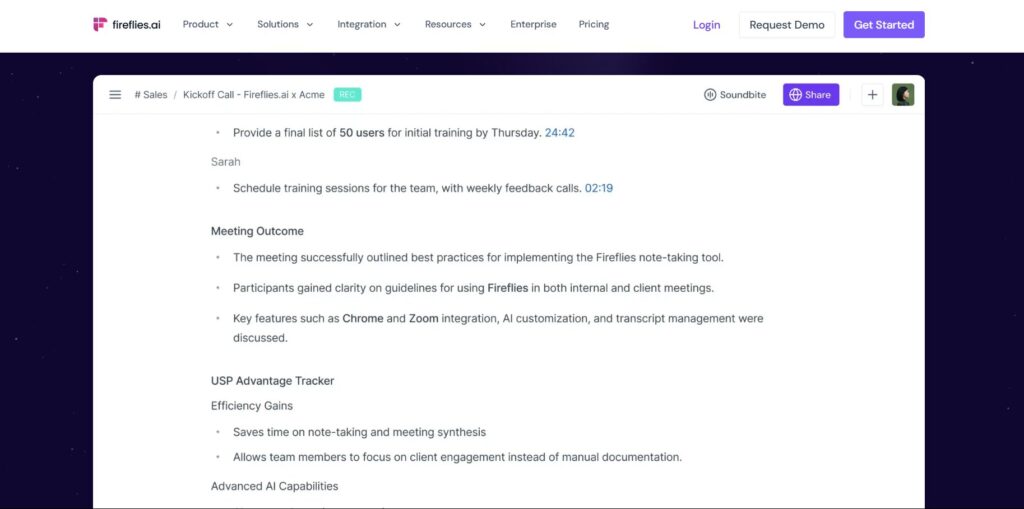Click the Efficiency Gains subheading
1024x509 pixels.
point(251,406)
